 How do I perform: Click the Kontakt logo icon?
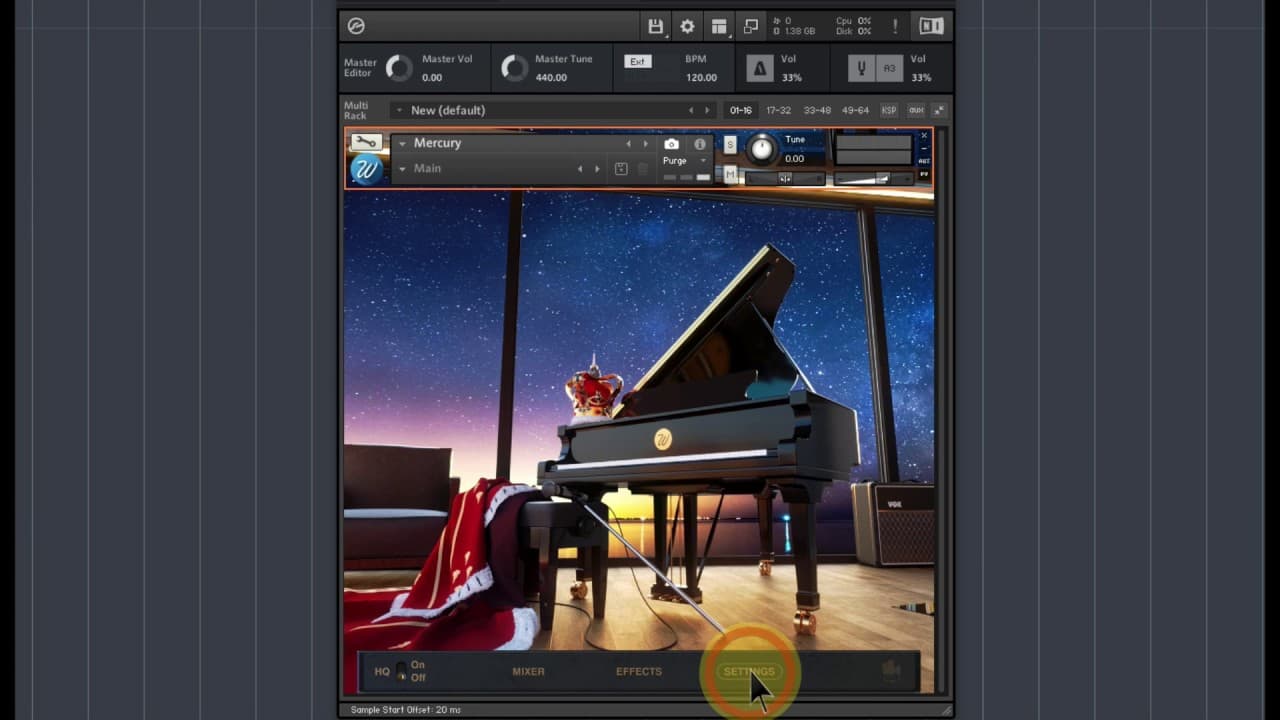(x=356, y=27)
